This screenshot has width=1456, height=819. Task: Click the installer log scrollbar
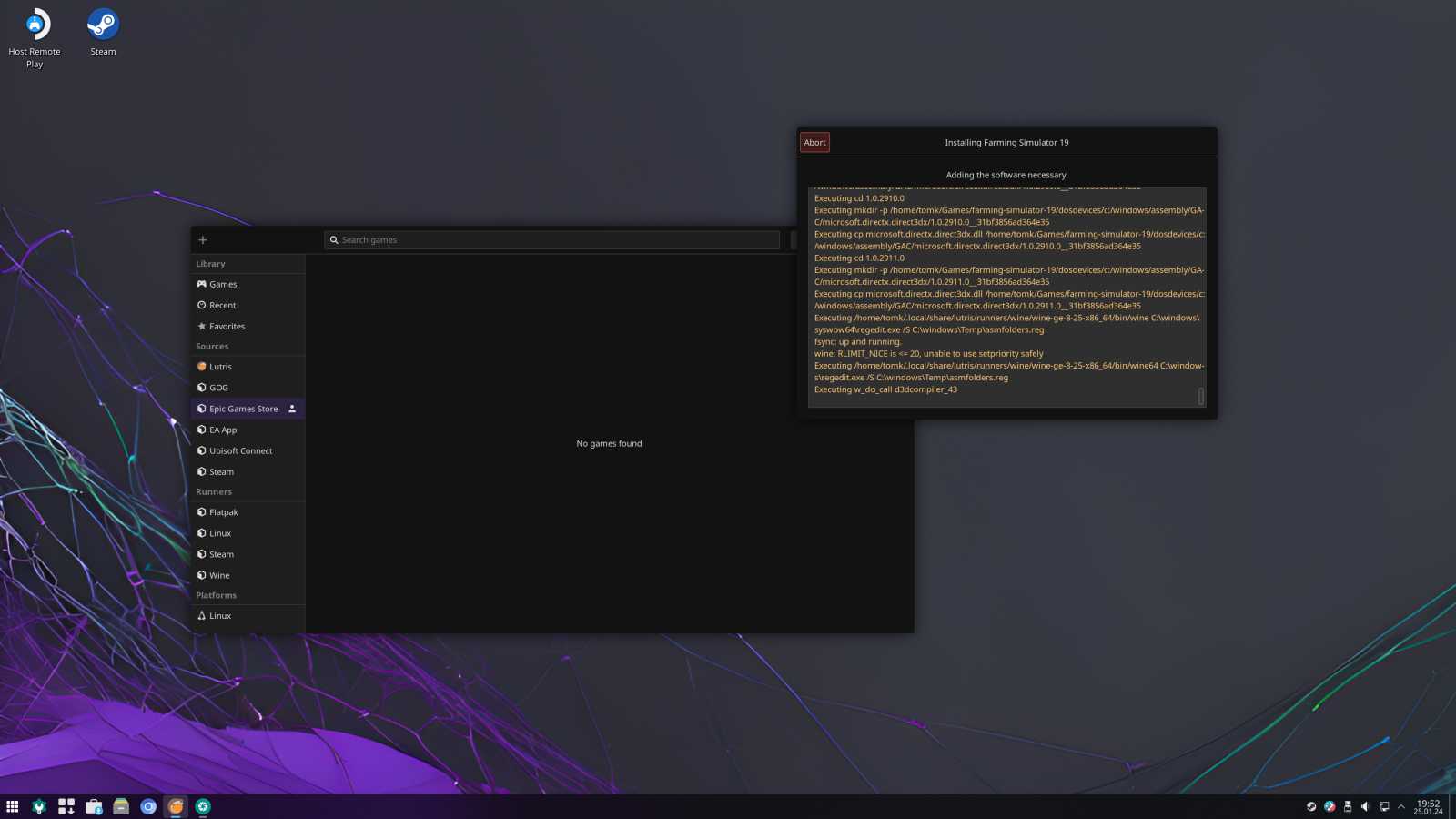1201,396
